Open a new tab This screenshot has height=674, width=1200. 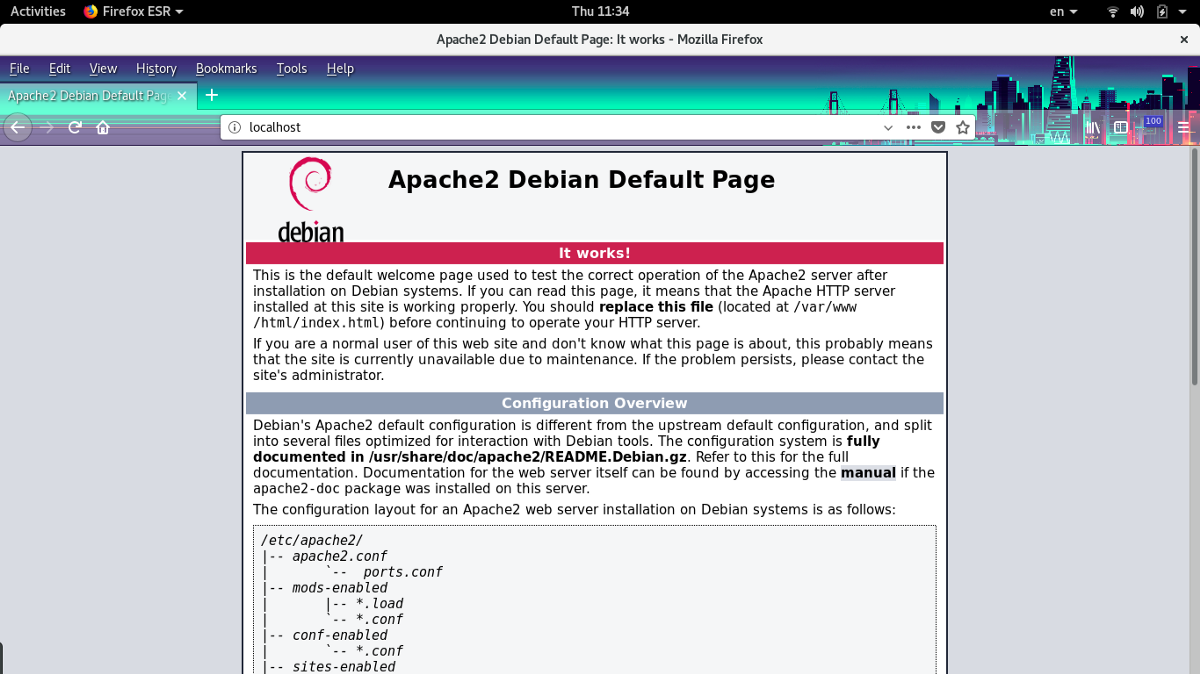211,96
